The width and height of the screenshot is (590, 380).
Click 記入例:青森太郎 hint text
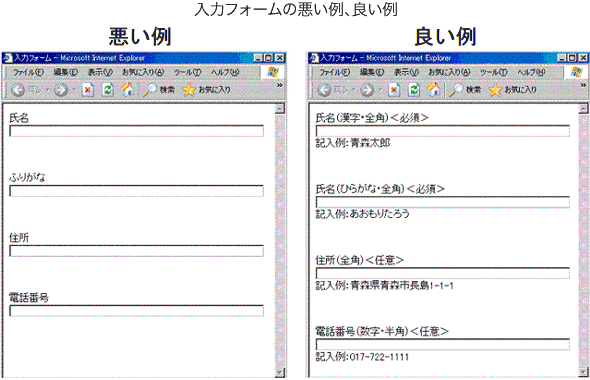(x=353, y=143)
